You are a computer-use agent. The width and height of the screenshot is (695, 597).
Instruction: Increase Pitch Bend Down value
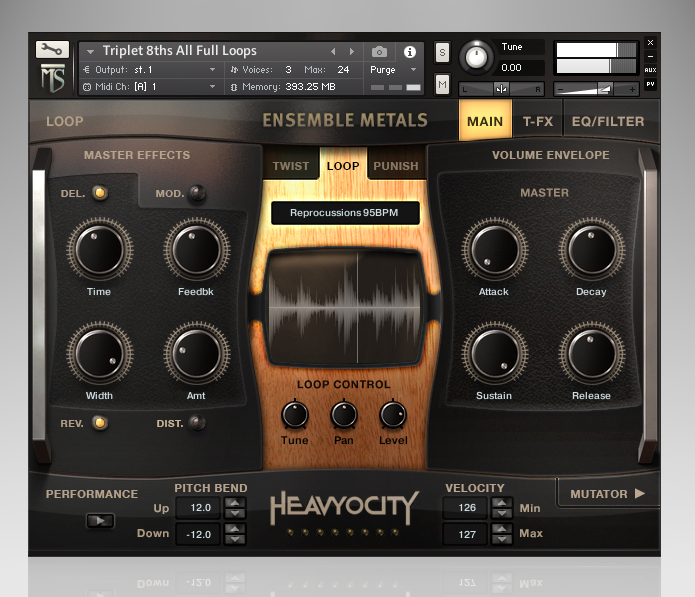tap(235, 529)
